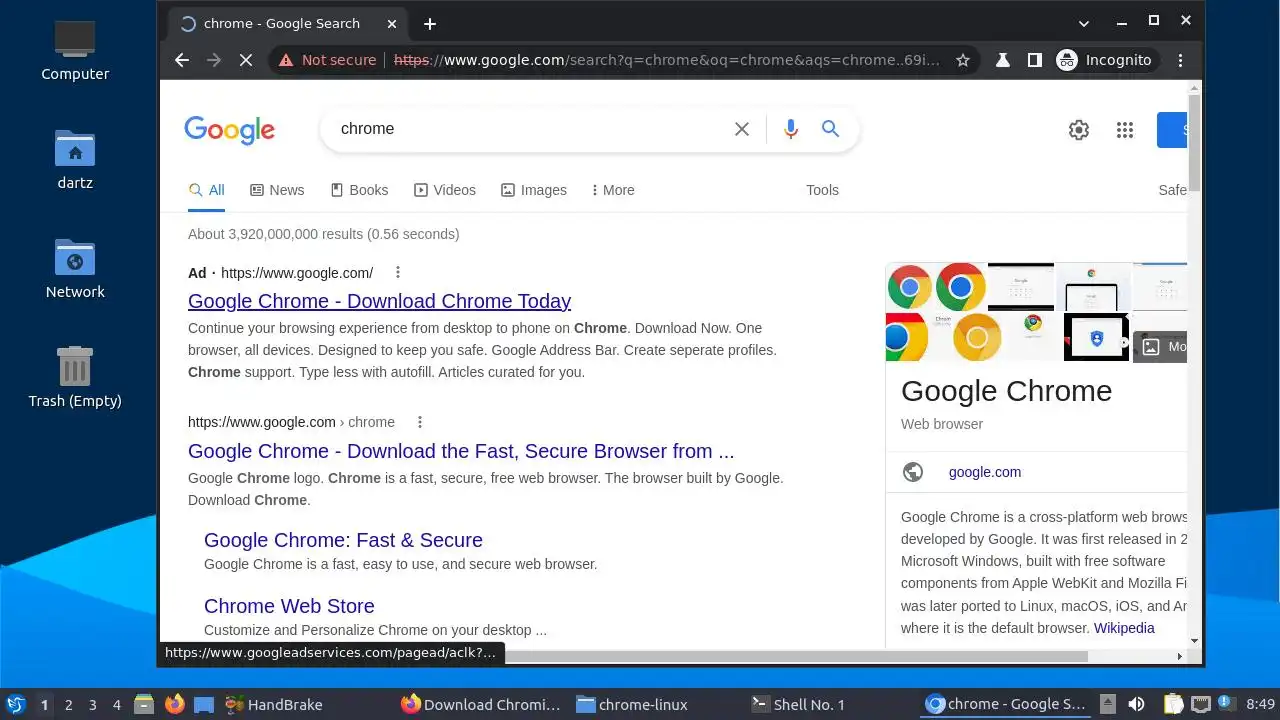Switch to workspace 4 in the pager
1280x720 pixels.
click(117, 705)
